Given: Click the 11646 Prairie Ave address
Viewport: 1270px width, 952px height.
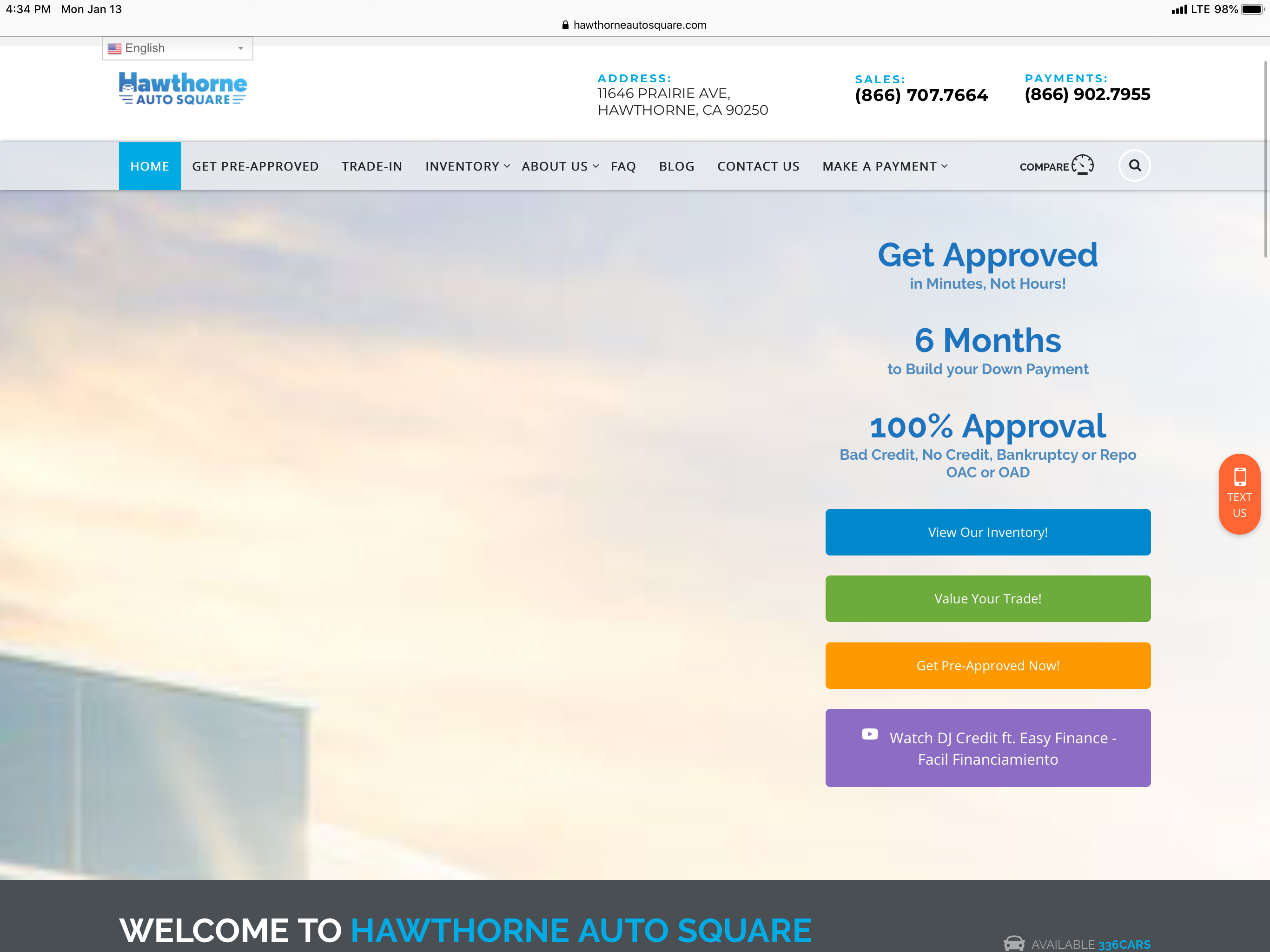Looking at the screenshot, I should pos(683,102).
